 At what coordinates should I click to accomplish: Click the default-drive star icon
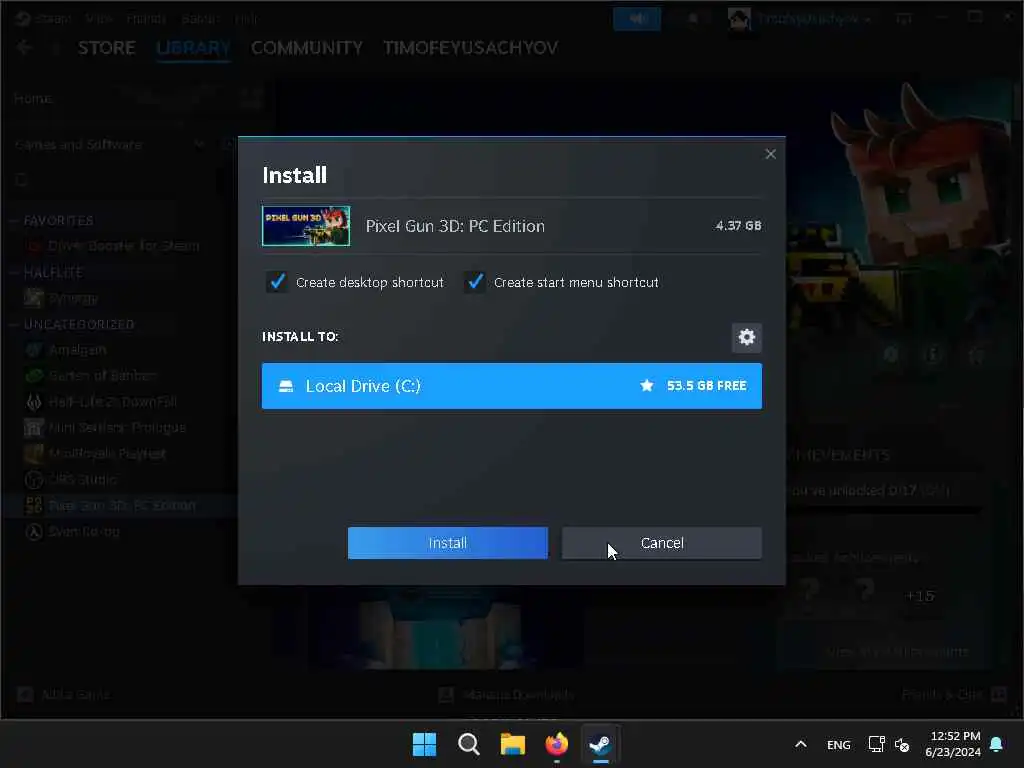click(x=647, y=386)
